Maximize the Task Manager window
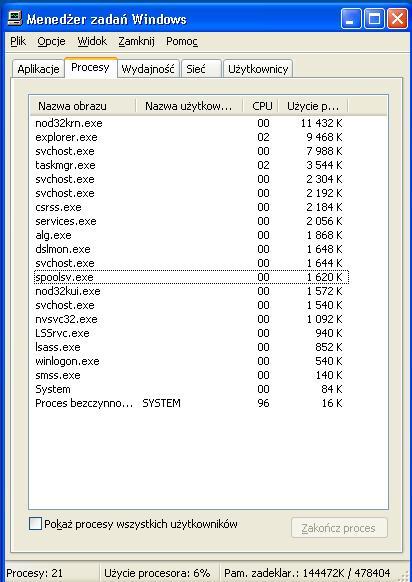Screen dimensions: 412x582 374,19
